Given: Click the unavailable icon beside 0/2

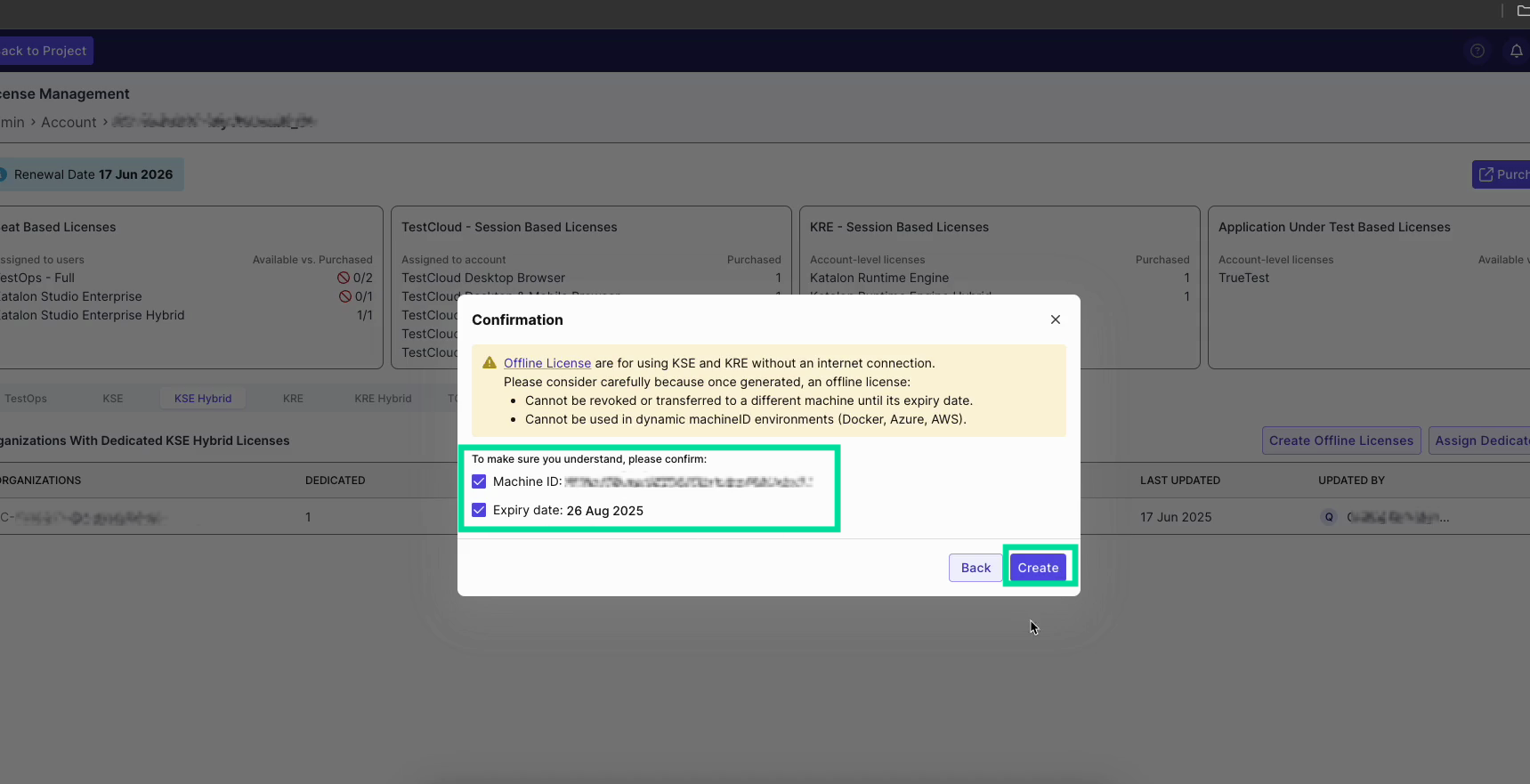Looking at the screenshot, I should coord(344,278).
